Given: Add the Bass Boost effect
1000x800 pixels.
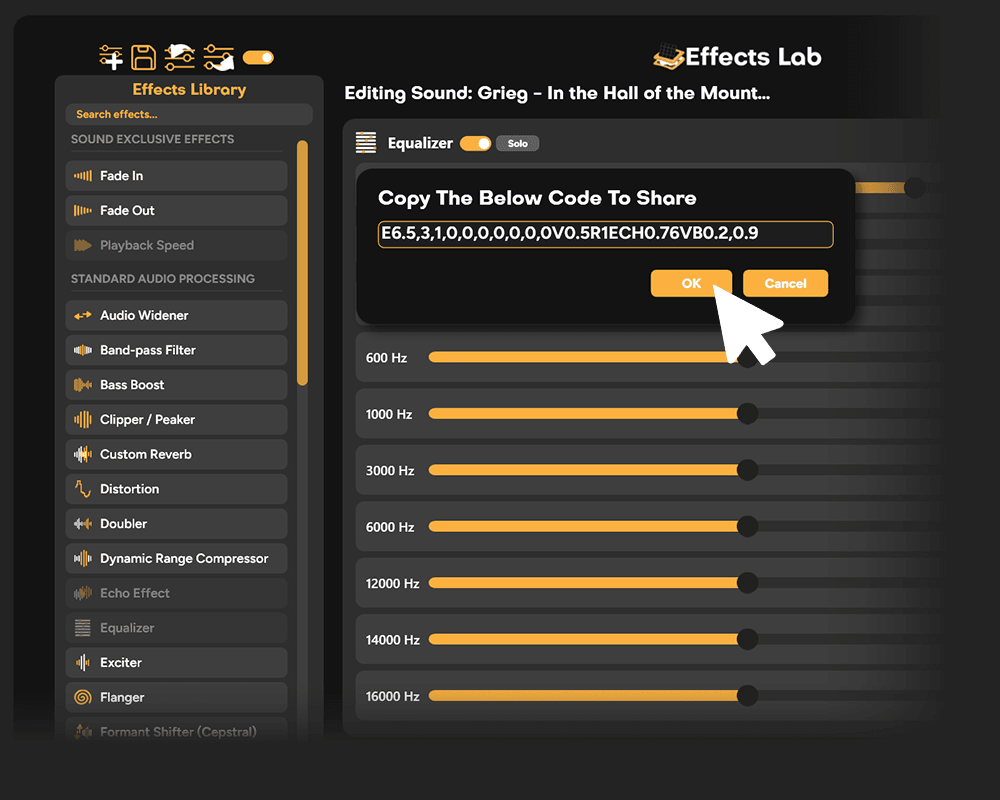Looking at the screenshot, I should click(x=176, y=385).
